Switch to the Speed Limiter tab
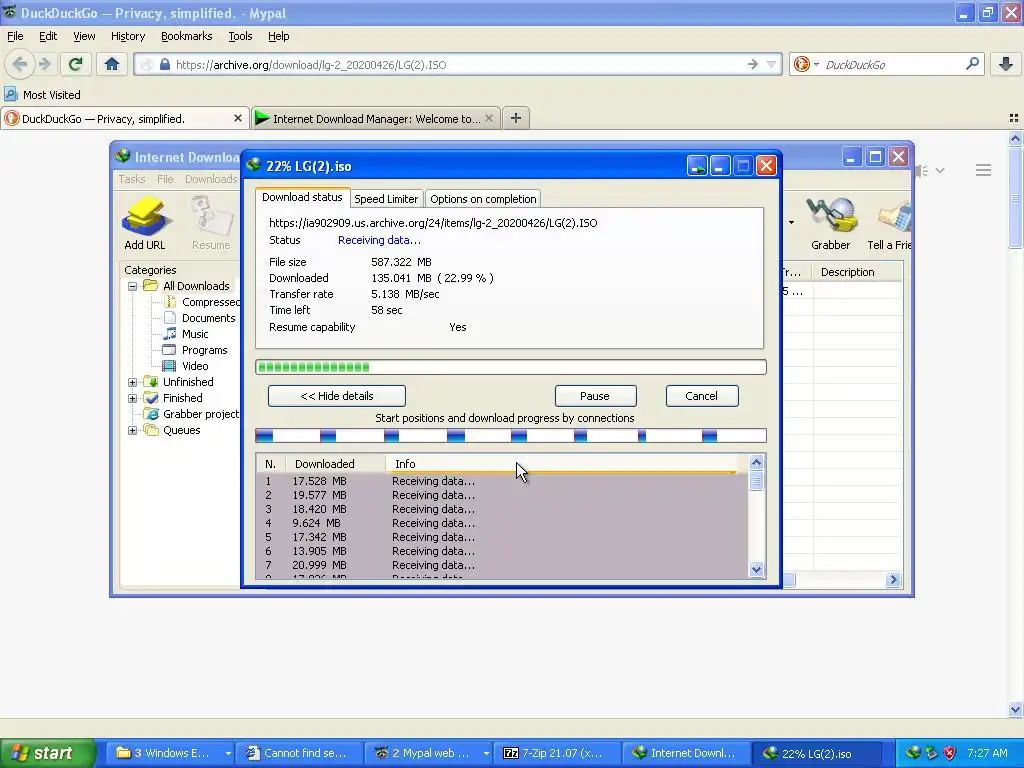The height and width of the screenshot is (768, 1024). (x=386, y=199)
